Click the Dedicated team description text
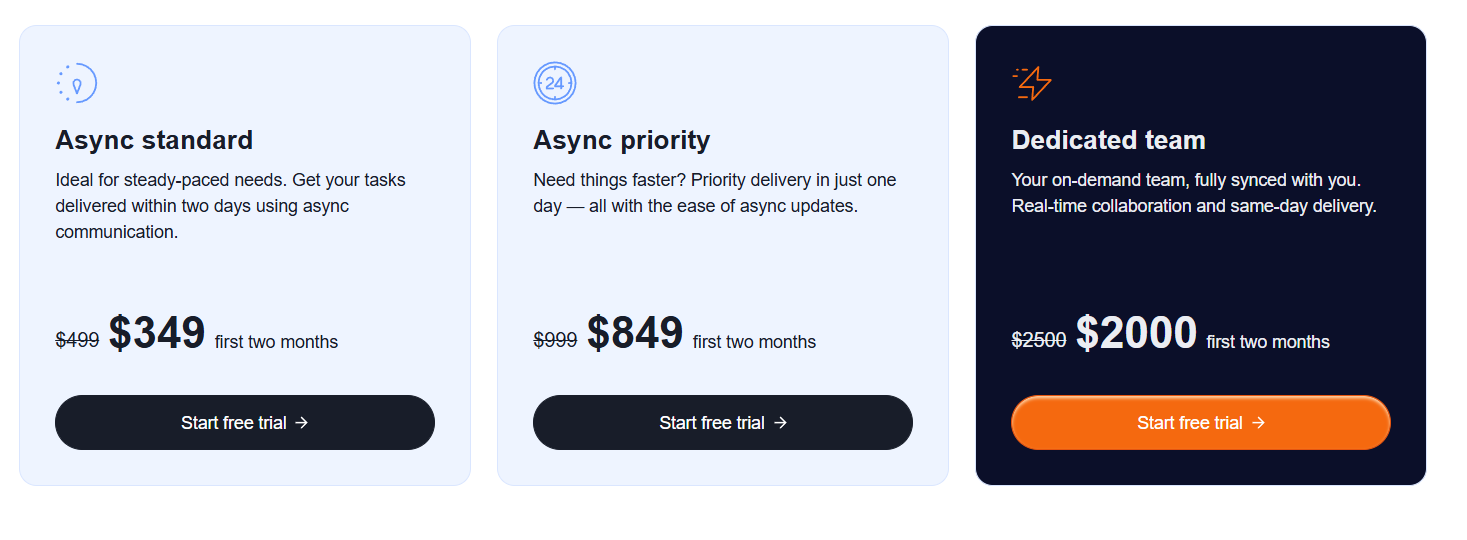This screenshot has height=540, width=1467. 1193,193
